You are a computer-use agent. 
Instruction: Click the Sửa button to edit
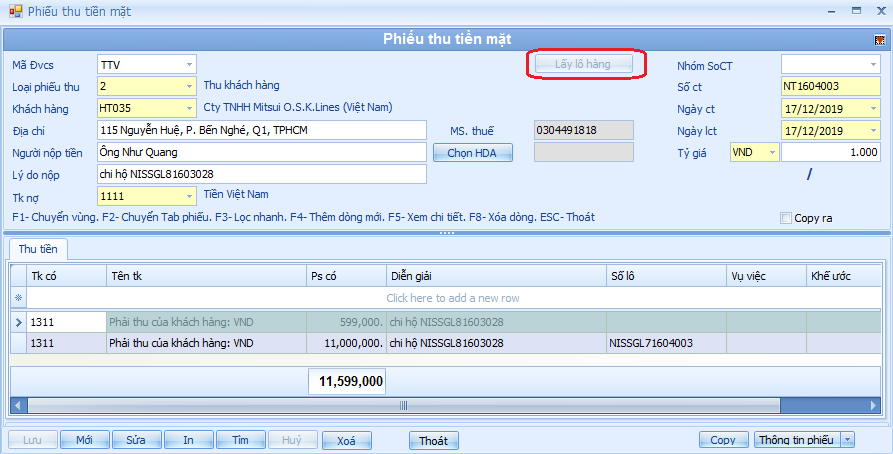[x=136, y=440]
